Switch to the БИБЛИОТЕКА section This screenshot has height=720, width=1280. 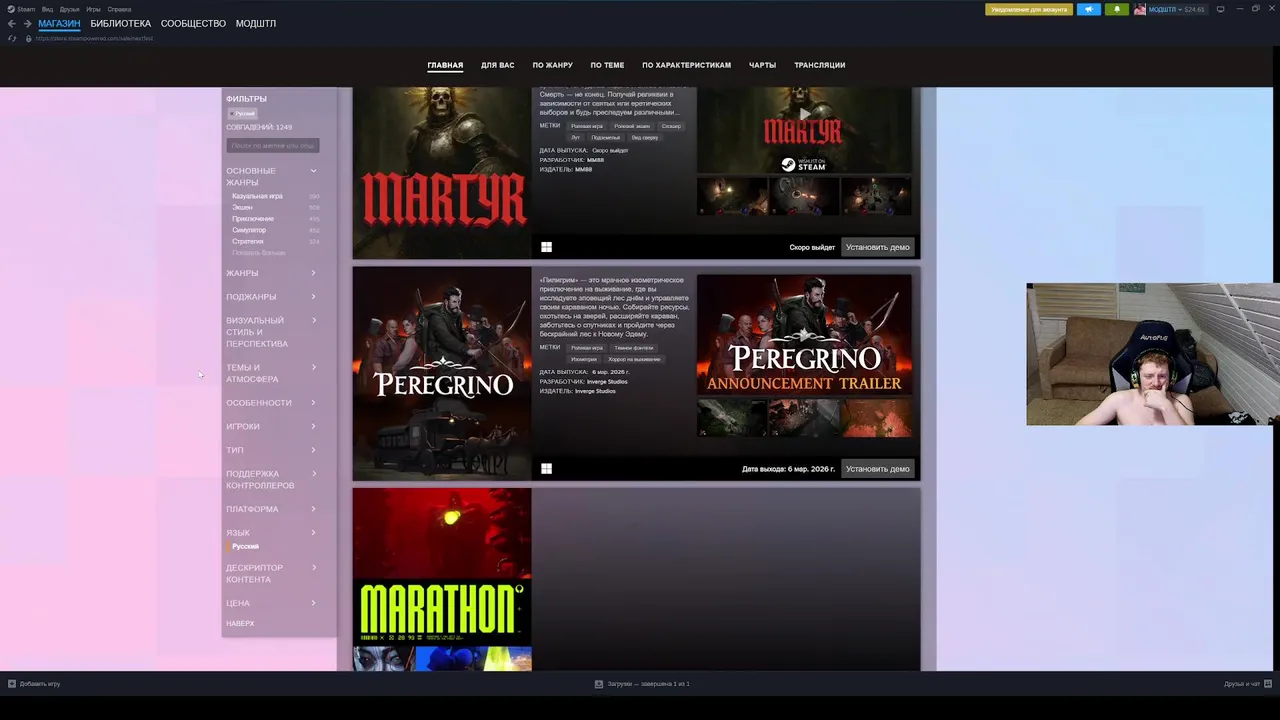pos(120,23)
